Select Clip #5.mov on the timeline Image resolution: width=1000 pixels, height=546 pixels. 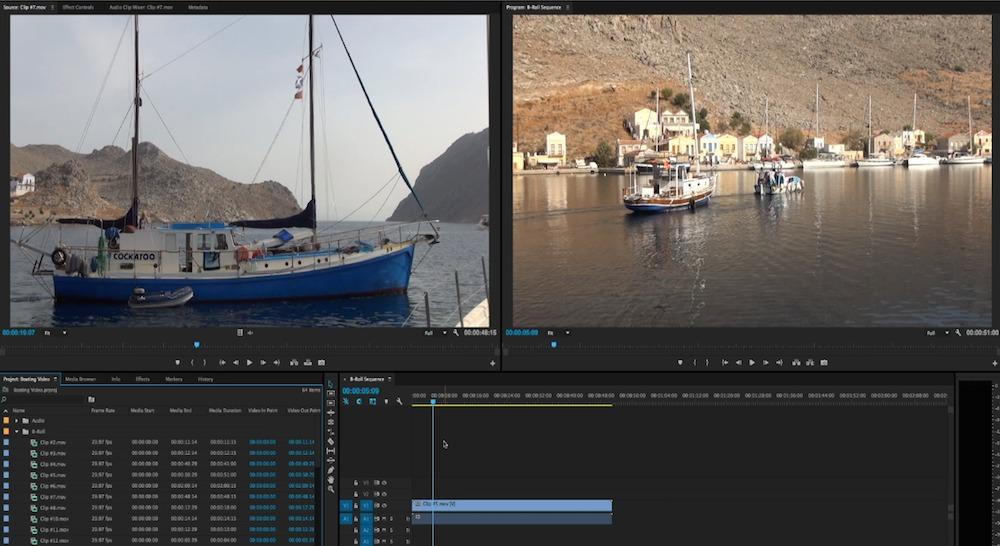[x=510, y=505]
